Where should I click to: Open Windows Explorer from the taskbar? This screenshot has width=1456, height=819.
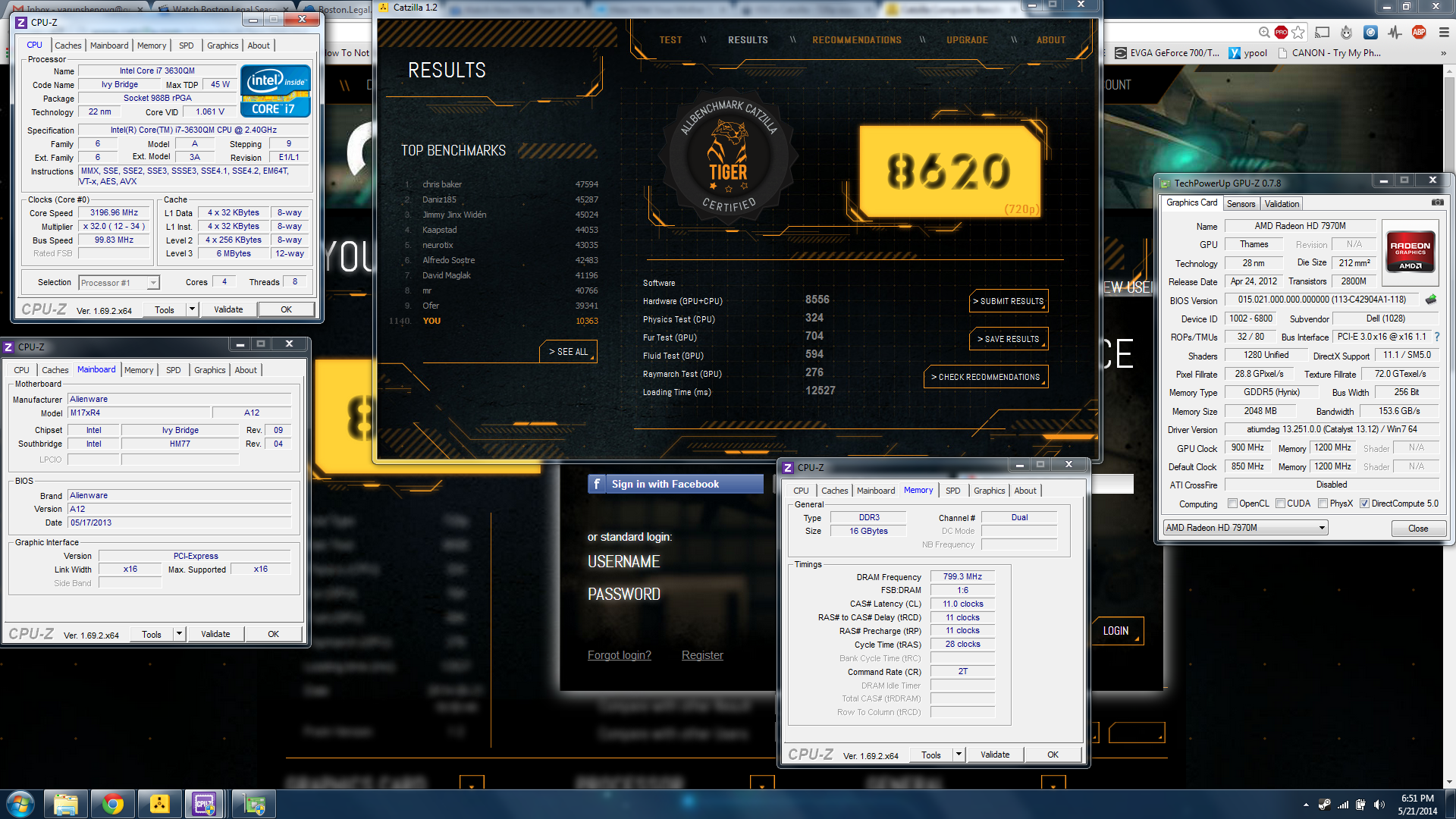click(x=66, y=804)
